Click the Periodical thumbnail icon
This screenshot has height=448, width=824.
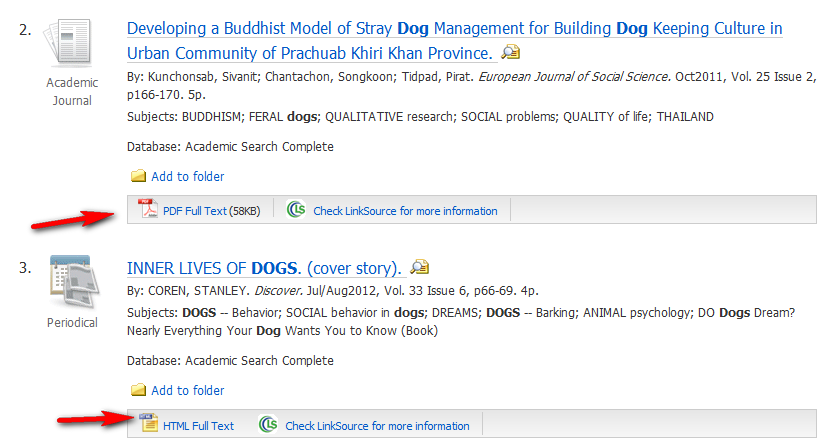(x=73, y=282)
